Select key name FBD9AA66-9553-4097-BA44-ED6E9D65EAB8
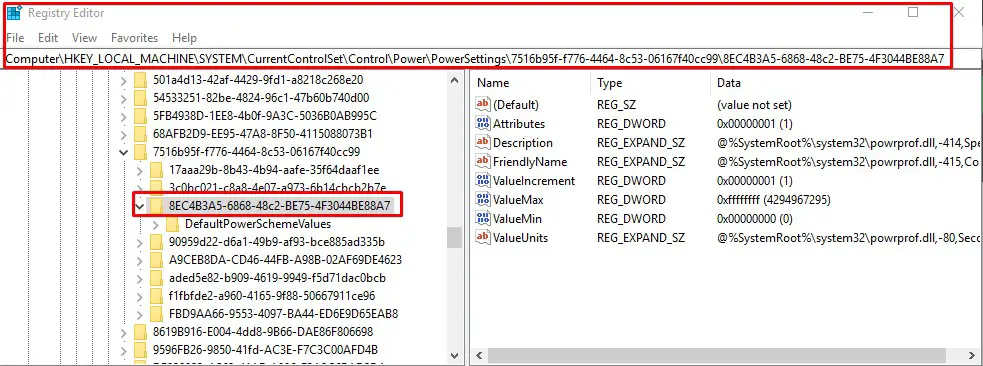This screenshot has width=983, height=366. click(283, 313)
